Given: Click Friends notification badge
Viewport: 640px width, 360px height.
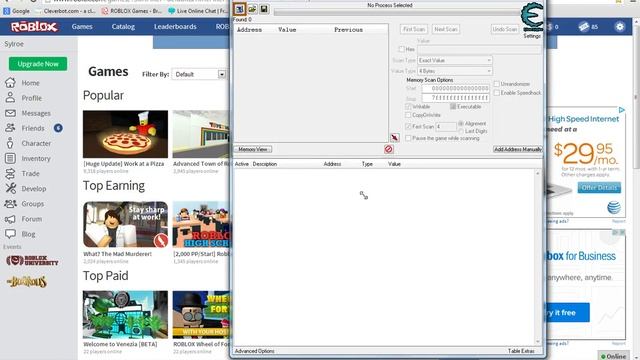Looking at the screenshot, I should click(58, 128).
